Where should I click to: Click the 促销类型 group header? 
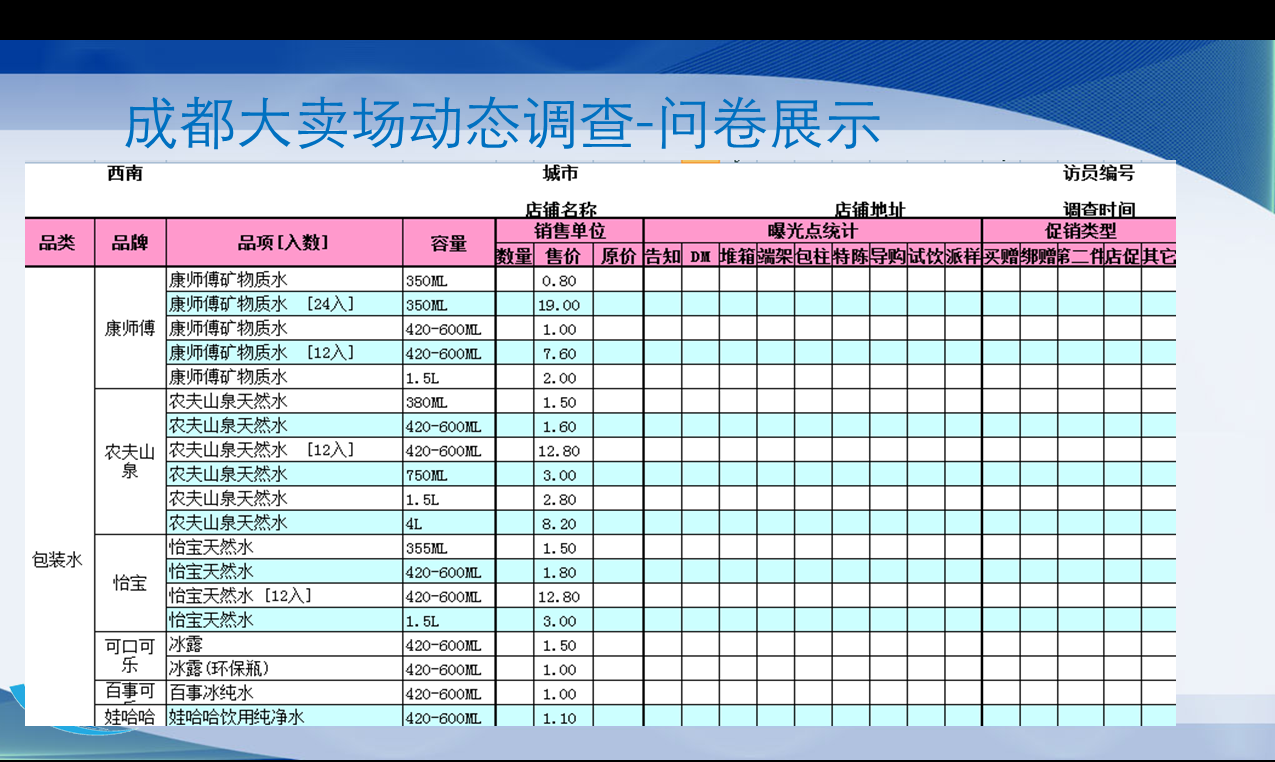(1079, 230)
